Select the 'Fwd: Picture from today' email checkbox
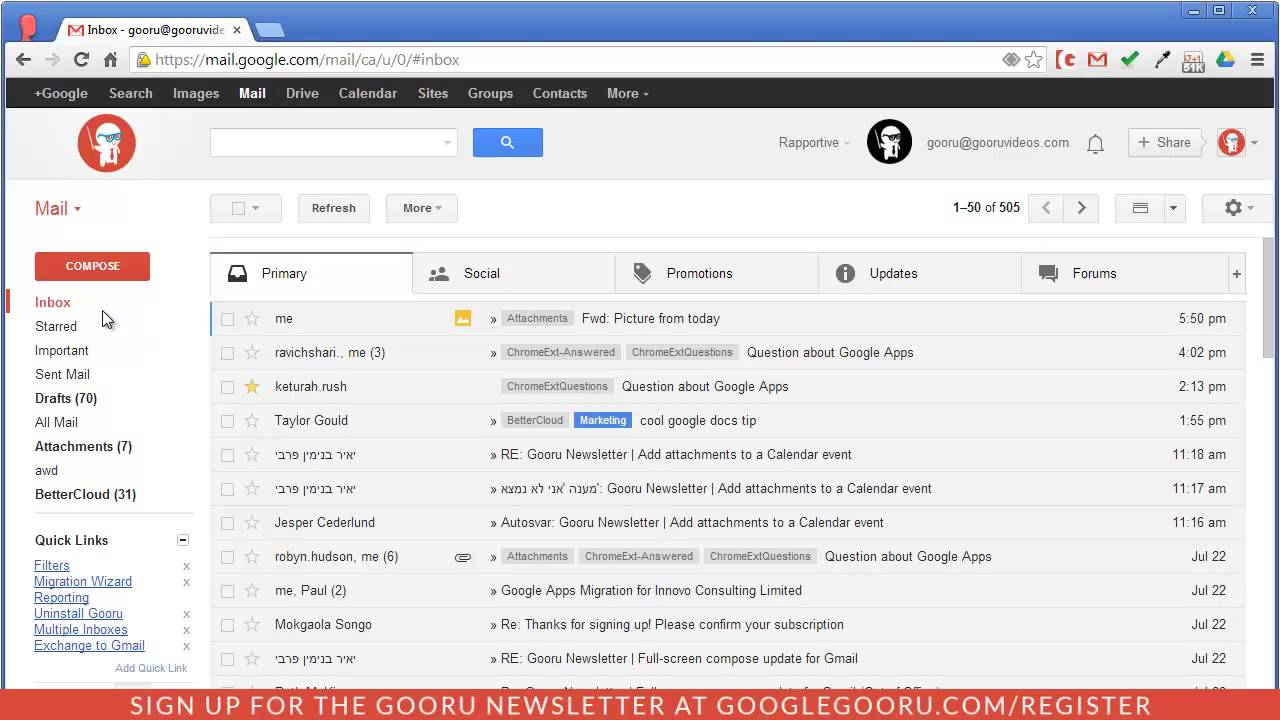 pyautogui.click(x=228, y=319)
